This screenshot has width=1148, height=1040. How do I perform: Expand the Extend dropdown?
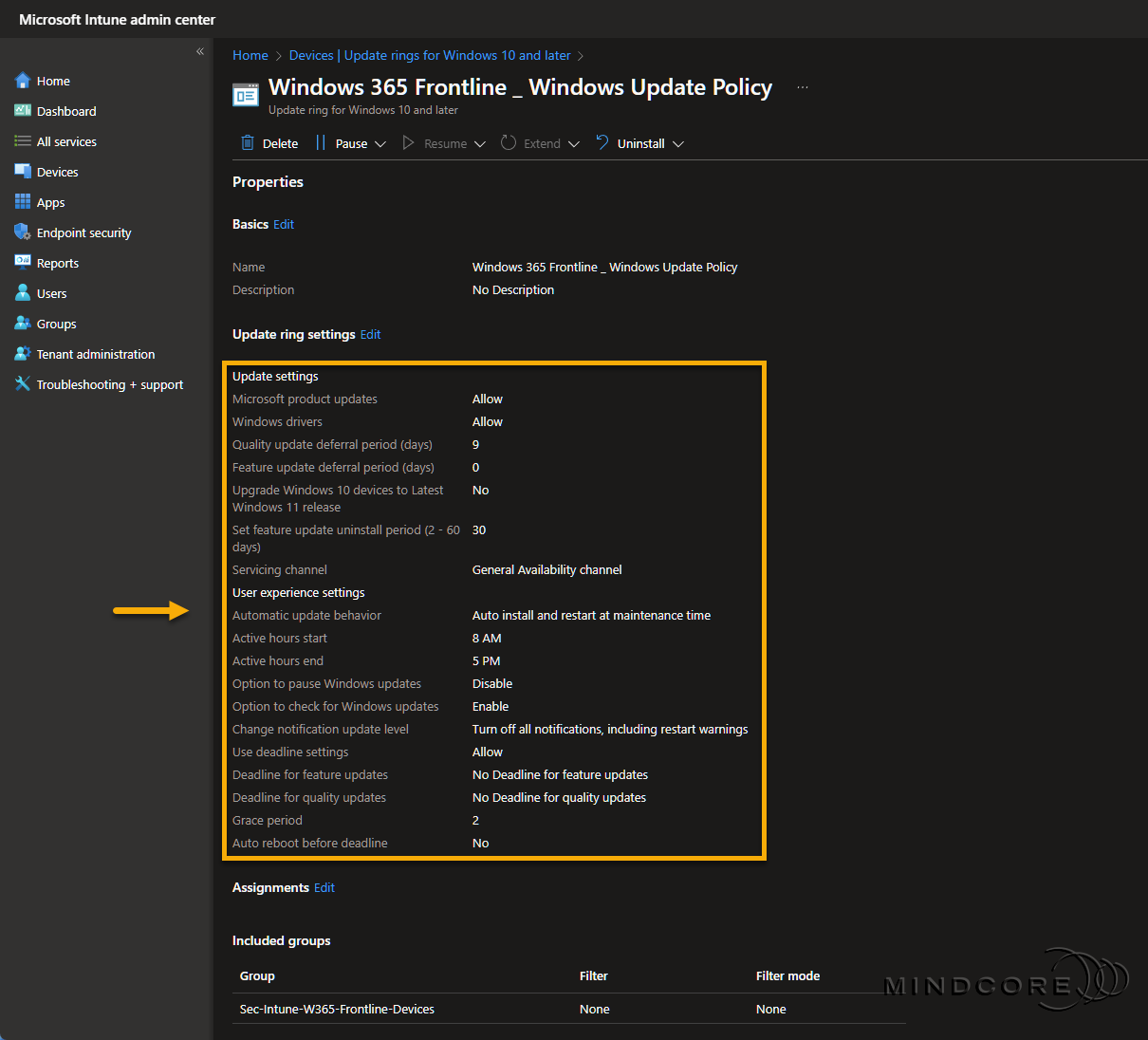point(575,143)
